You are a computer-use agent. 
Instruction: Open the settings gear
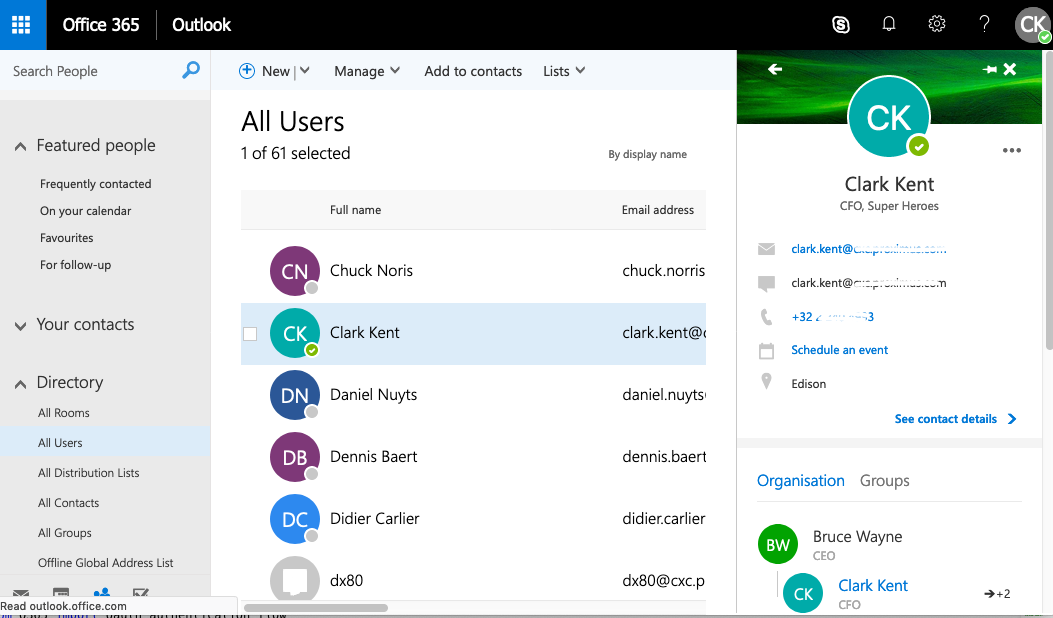click(937, 24)
